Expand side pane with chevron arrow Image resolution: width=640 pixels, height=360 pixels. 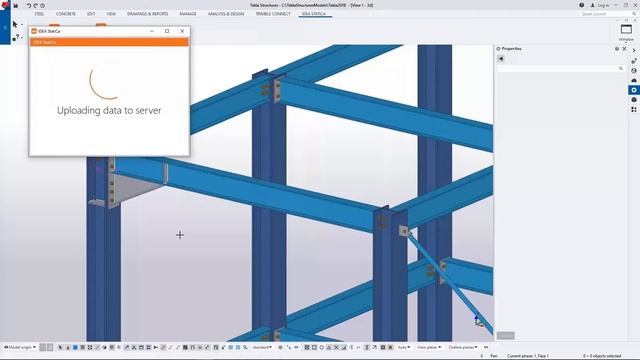[634, 51]
